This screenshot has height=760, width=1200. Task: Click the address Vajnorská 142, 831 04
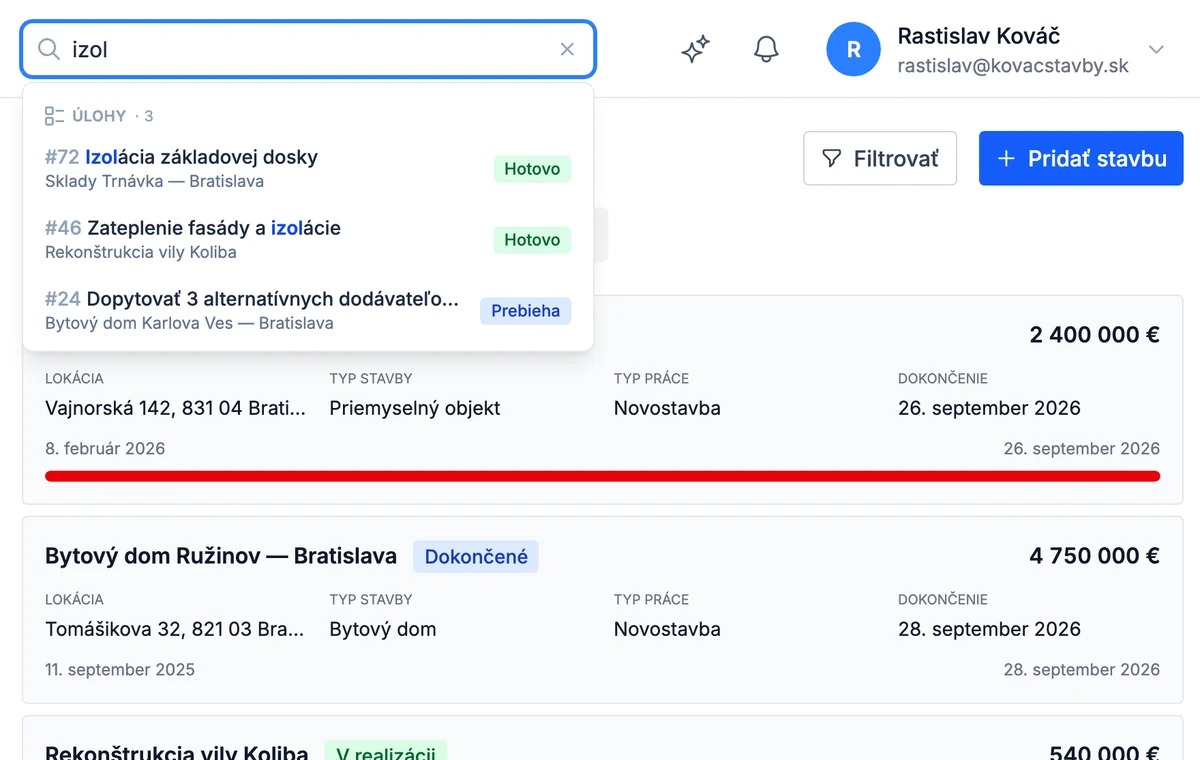tap(175, 408)
